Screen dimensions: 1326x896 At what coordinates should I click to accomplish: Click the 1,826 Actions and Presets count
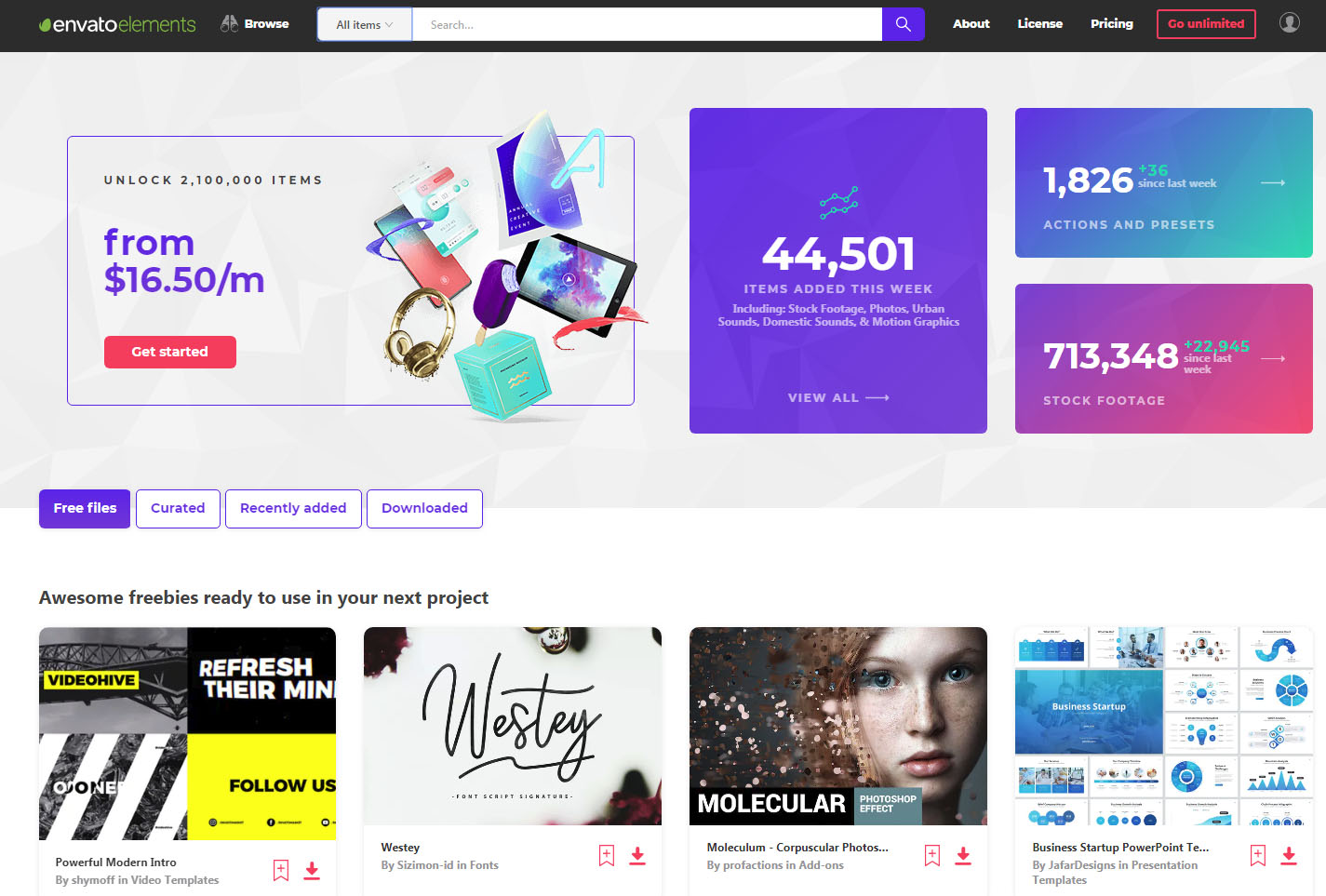[1088, 180]
